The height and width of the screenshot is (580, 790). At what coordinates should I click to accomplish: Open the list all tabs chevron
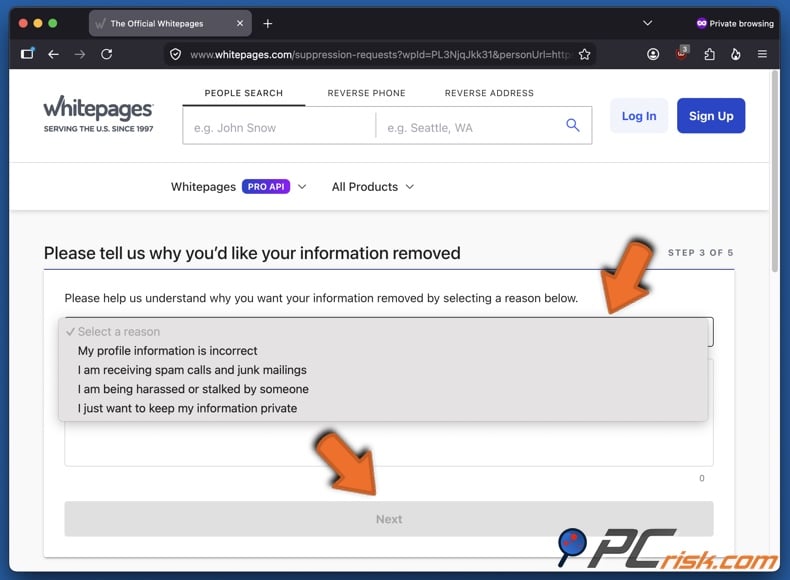[x=647, y=23]
